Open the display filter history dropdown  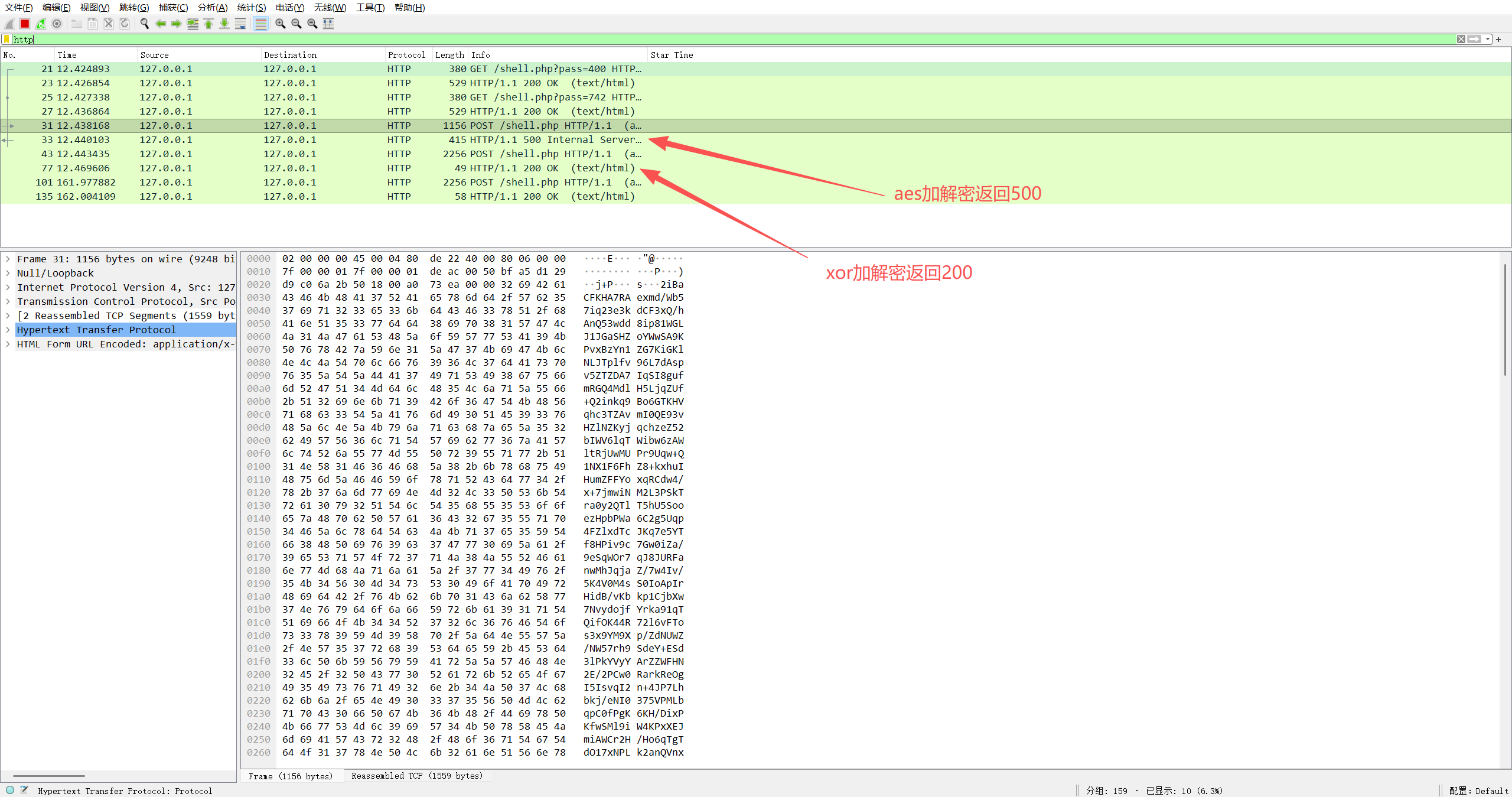point(1488,40)
